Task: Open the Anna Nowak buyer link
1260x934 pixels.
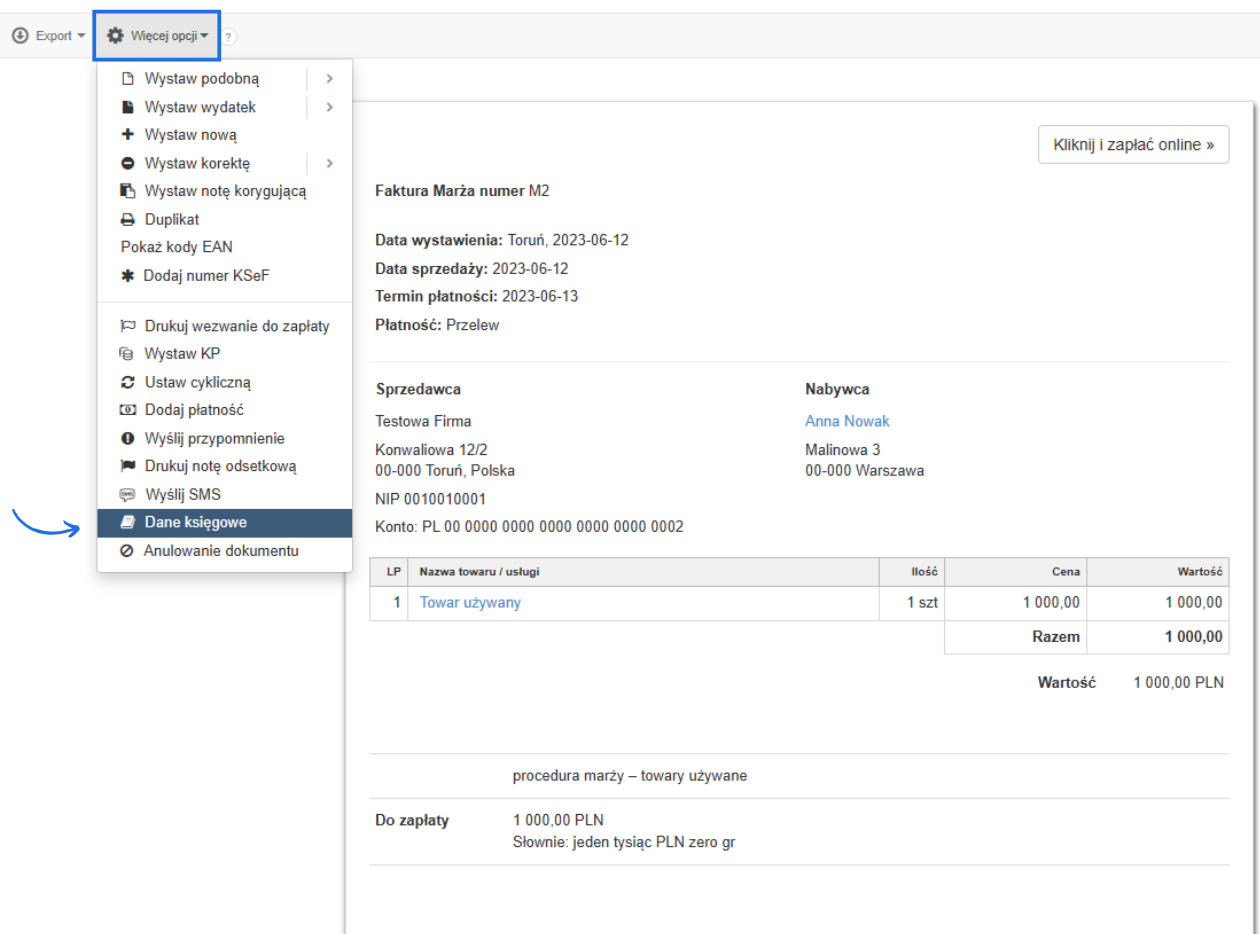Action: coord(847,421)
